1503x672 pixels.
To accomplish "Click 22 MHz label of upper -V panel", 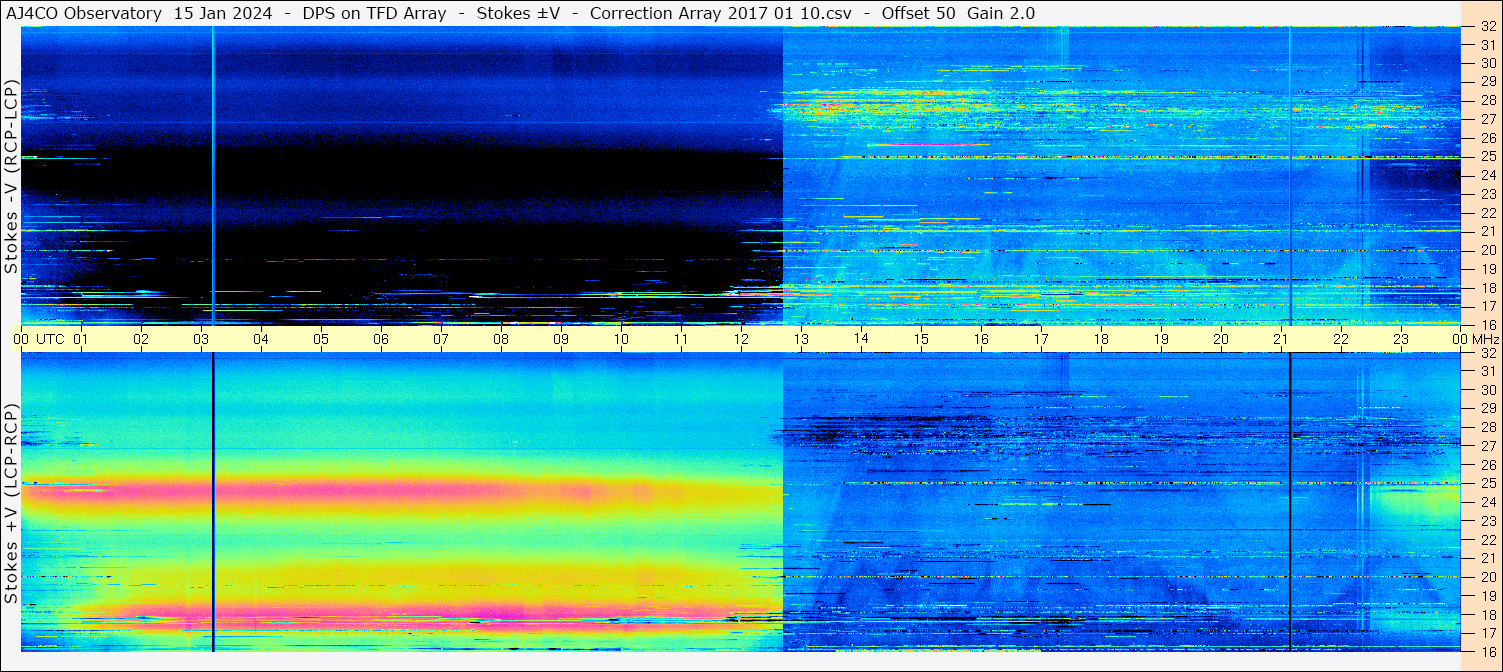I will point(1487,213).
